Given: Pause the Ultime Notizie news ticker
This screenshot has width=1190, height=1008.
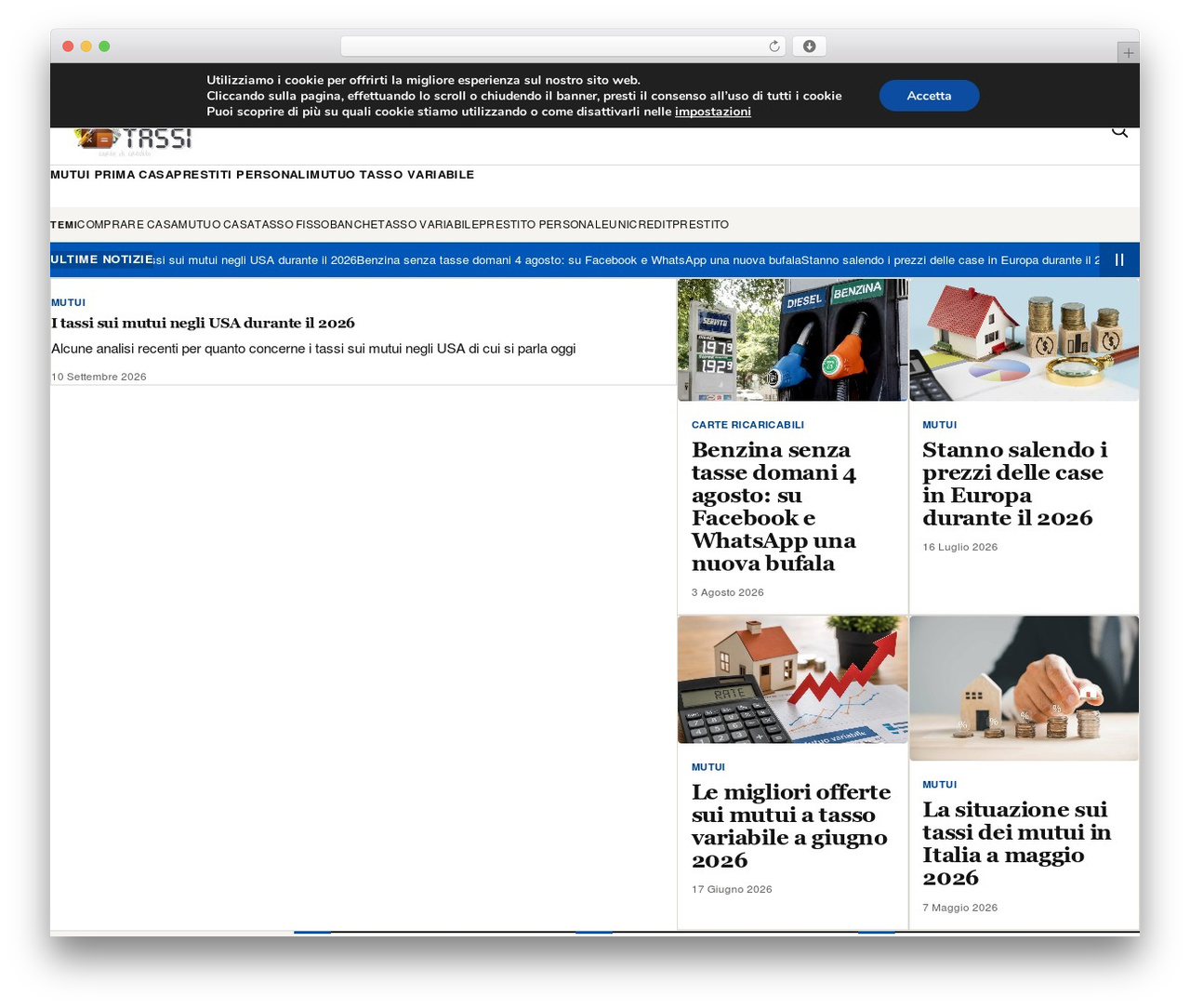Looking at the screenshot, I should click(1119, 260).
